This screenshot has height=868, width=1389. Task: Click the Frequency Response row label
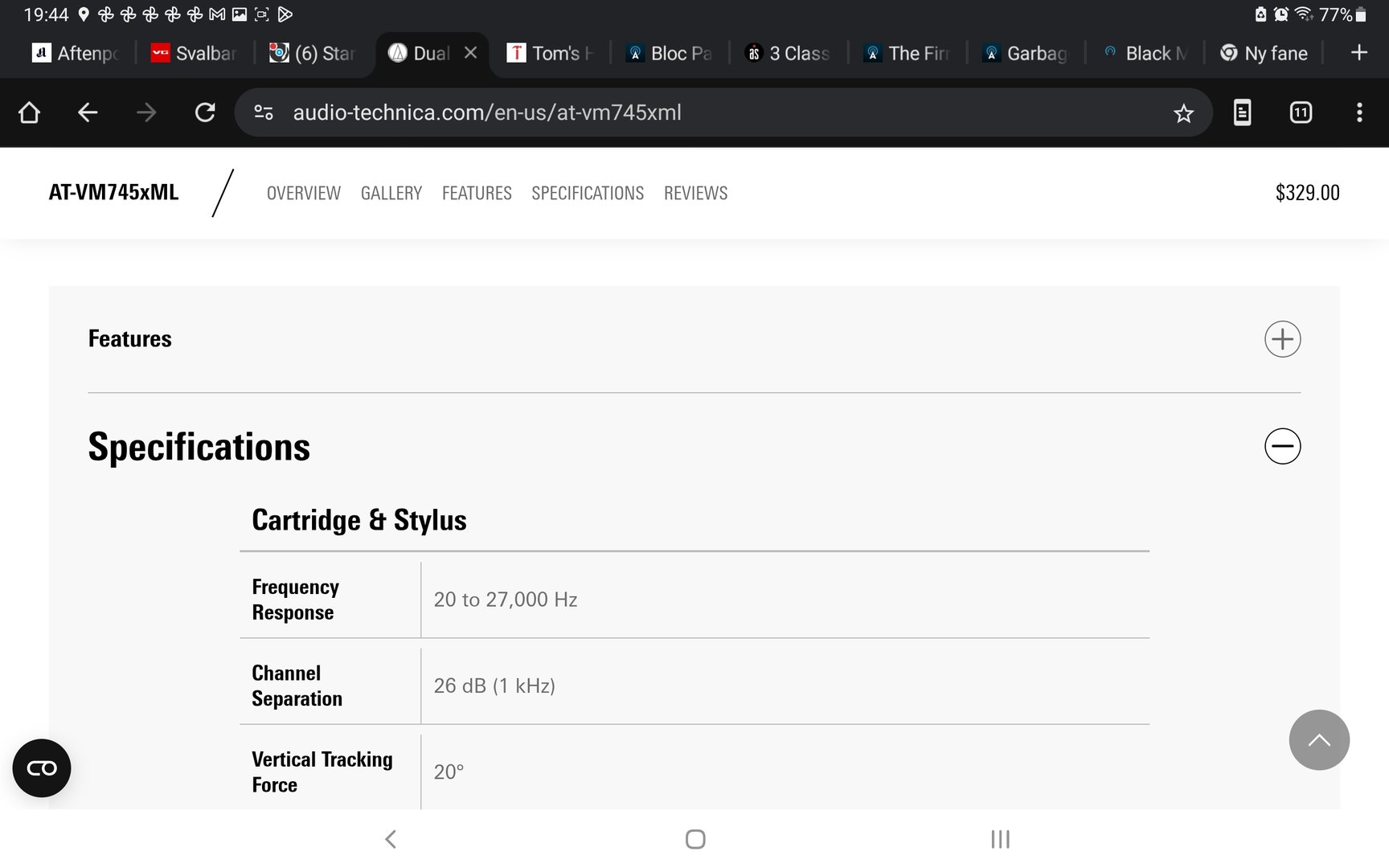pos(296,600)
